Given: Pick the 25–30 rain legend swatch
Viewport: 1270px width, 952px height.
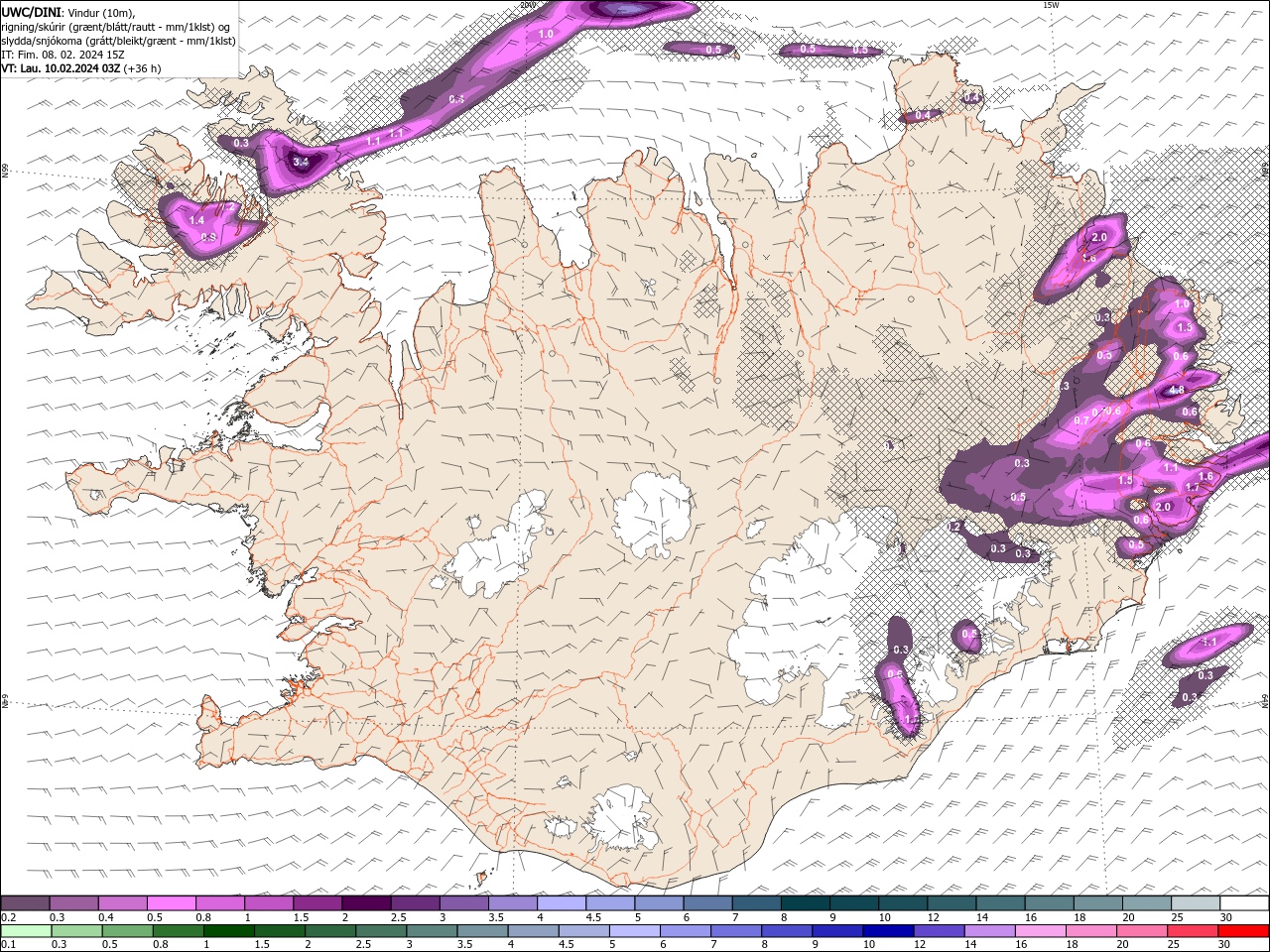Looking at the screenshot, I should click(x=1191, y=930).
